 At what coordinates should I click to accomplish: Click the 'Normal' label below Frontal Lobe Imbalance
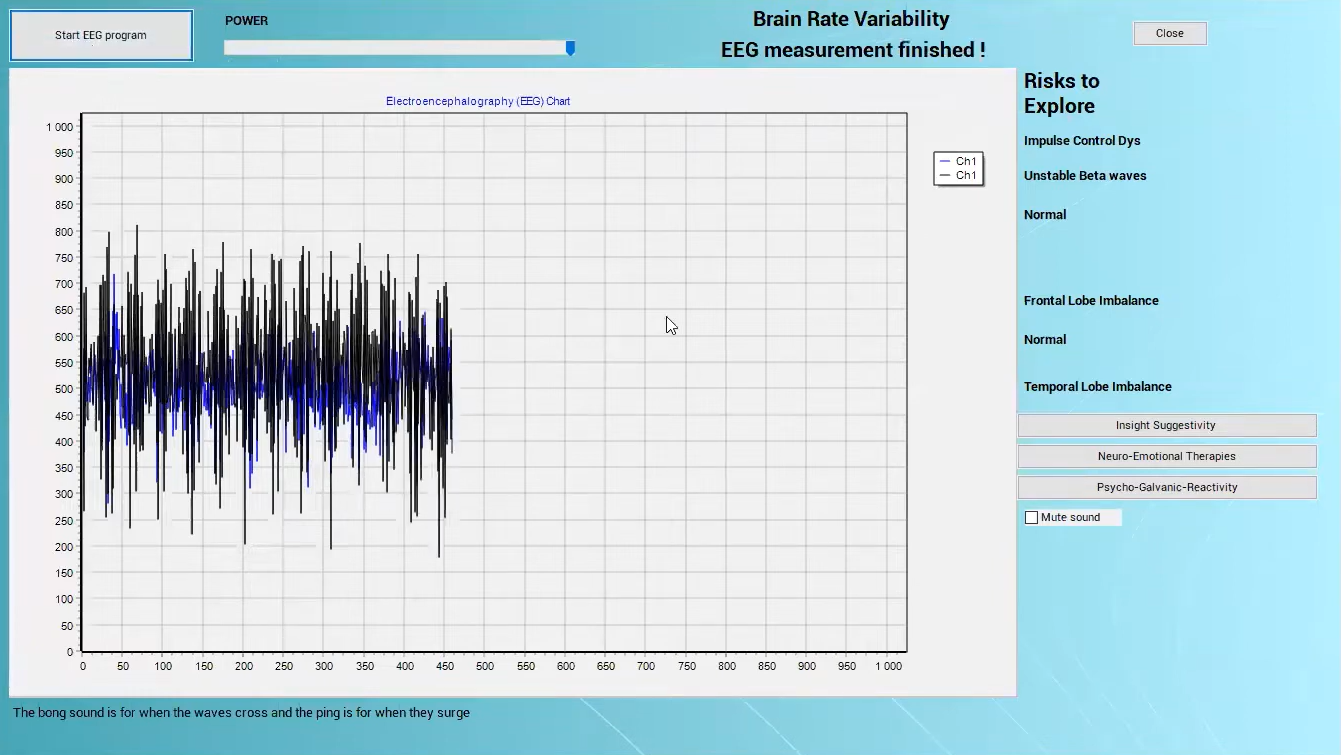click(x=1045, y=340)
